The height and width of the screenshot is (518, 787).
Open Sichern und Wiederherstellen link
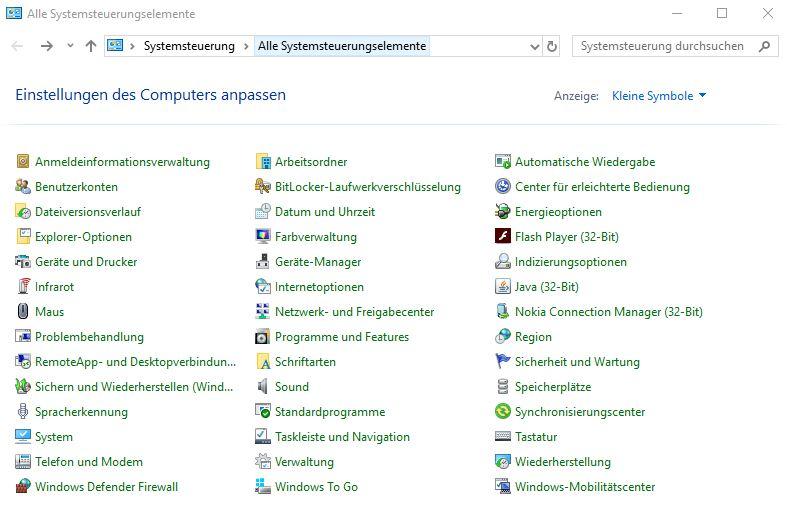(x=134, y=387)
